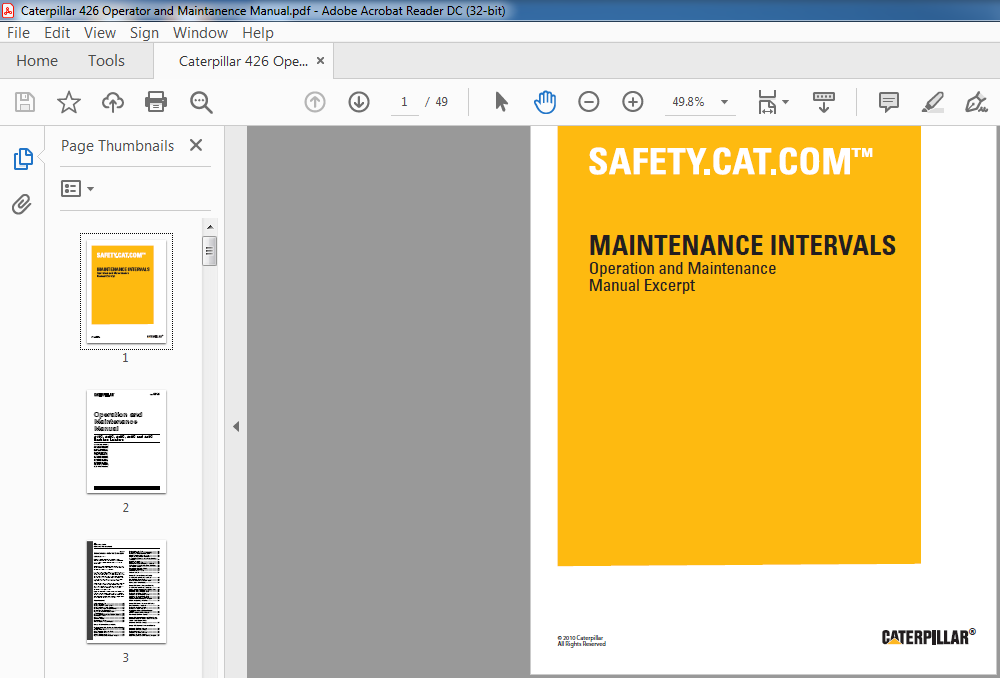Select page 1 thumbnail
The image size is (1000, 678).
point(126,291)
